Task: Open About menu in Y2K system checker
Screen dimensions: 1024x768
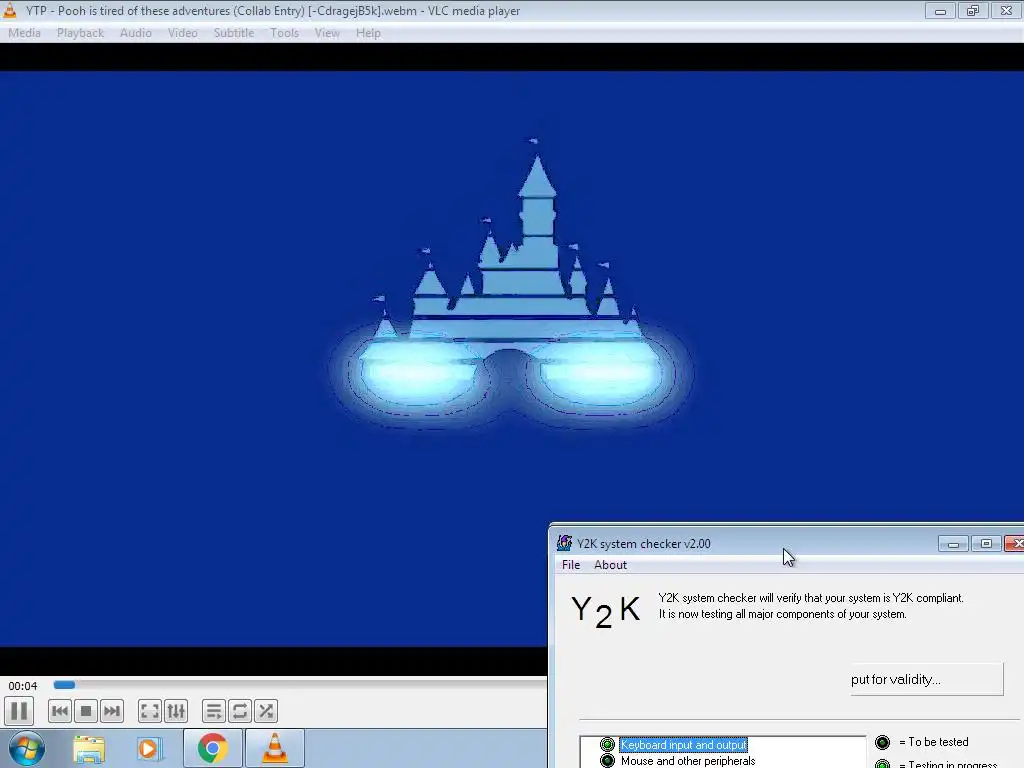Action: point(610,565)
